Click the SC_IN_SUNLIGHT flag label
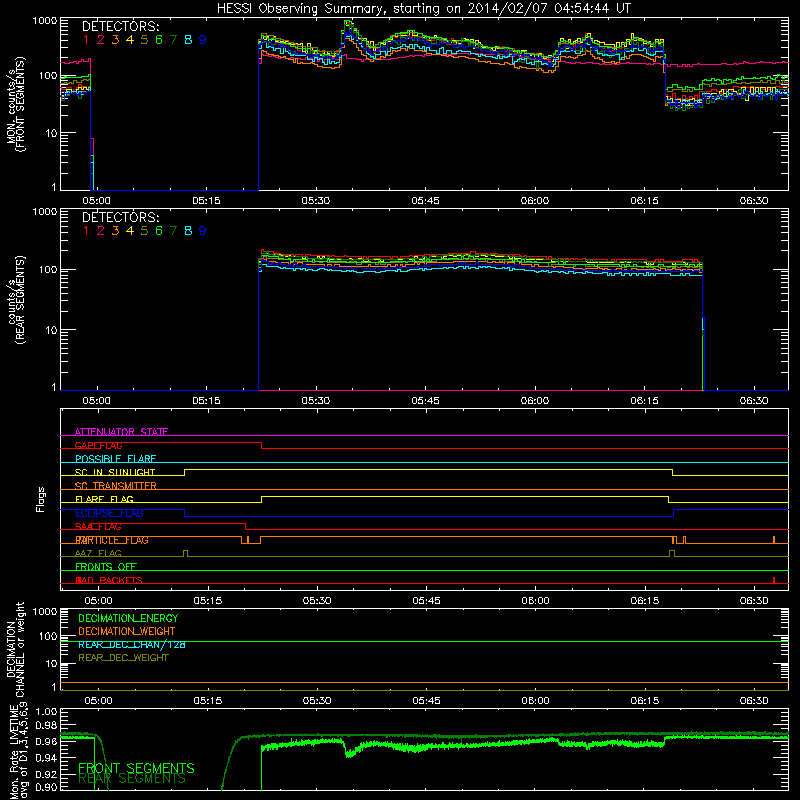This screenshot has height=800, width=800. (115, 472)
